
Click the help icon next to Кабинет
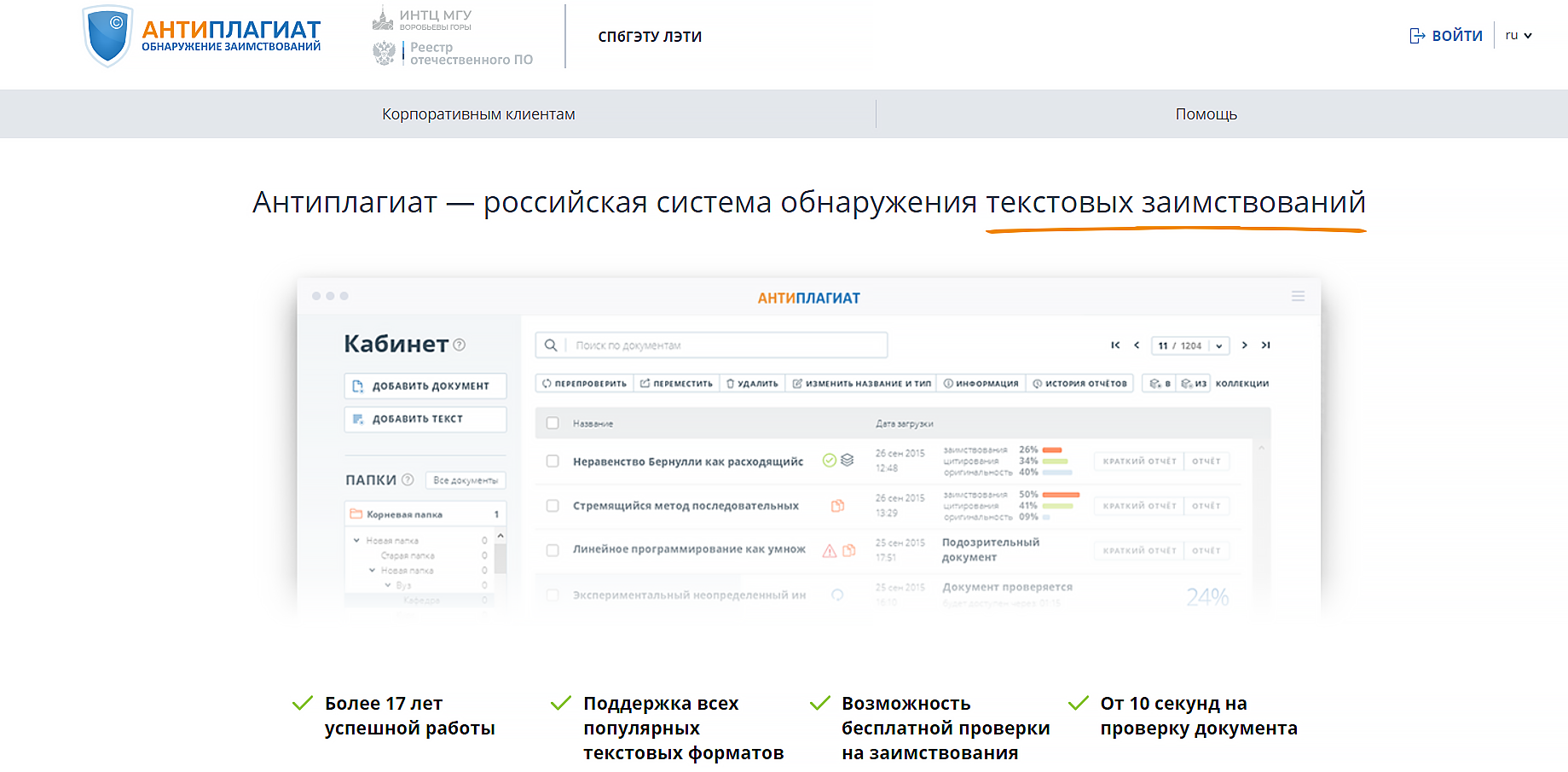coord(460,345)
